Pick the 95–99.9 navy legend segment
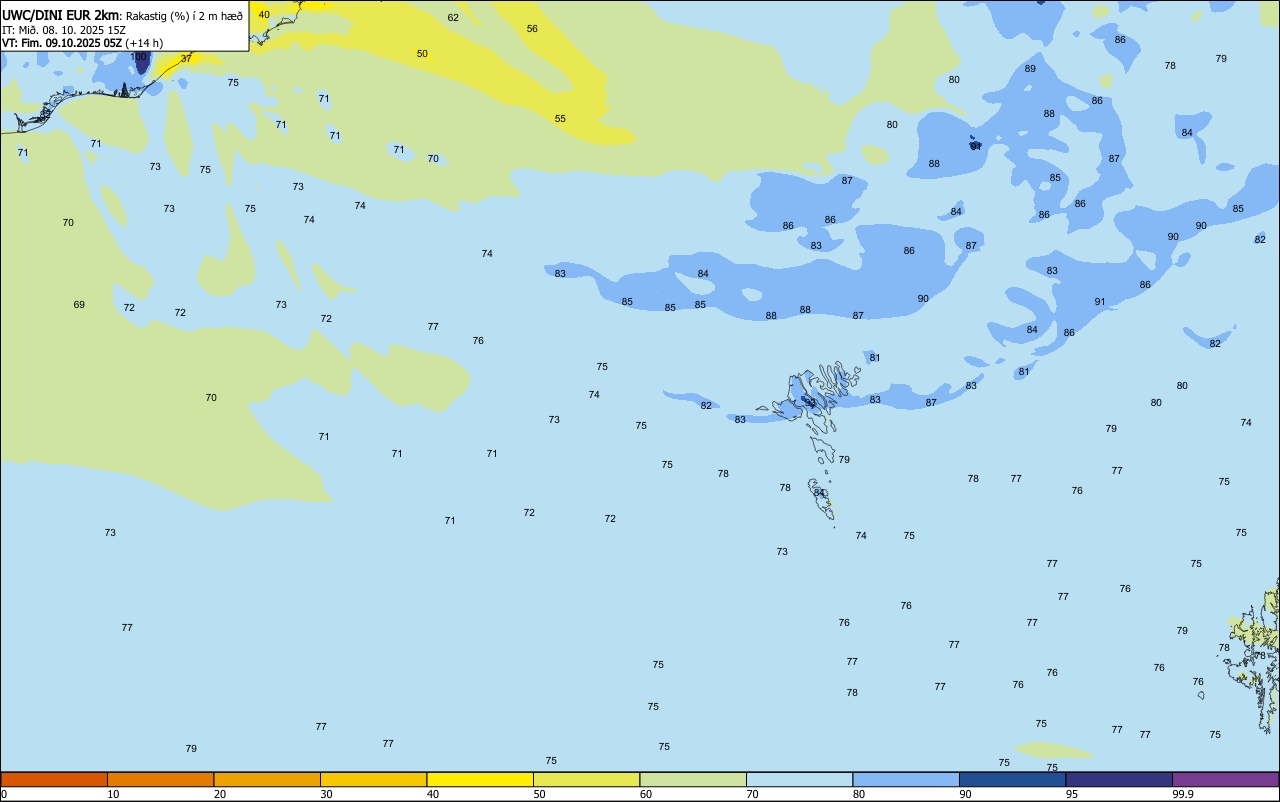The image size is (1280, 802). [1119, 779]
